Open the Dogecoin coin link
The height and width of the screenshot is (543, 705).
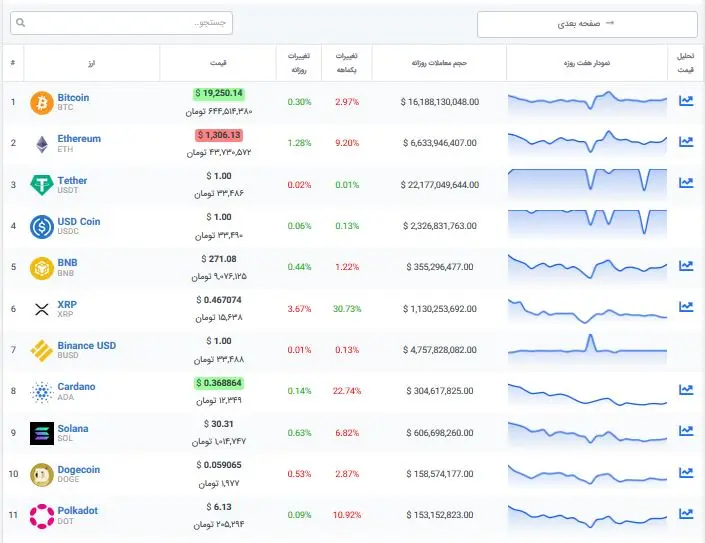[x=79, y=469]
